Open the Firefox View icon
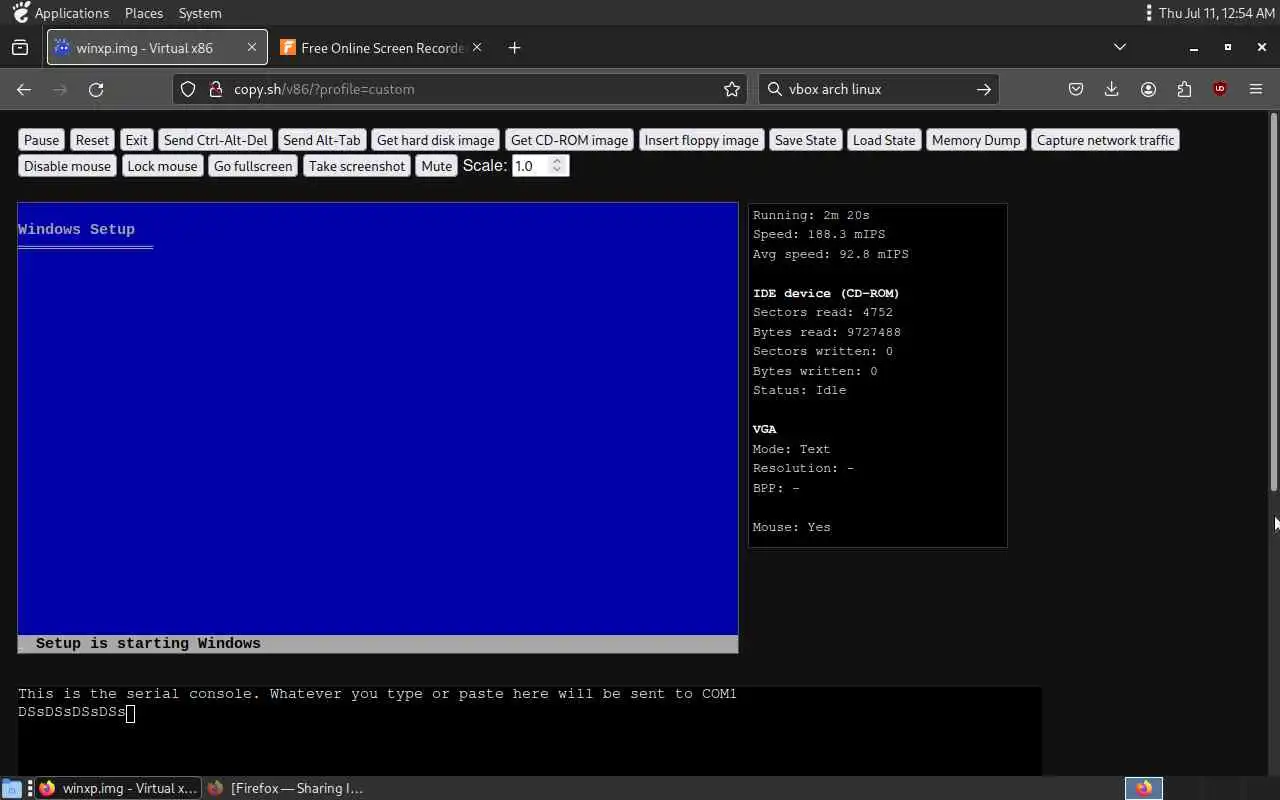This screenshot has width=1280, height=800. tap(20, 47)
